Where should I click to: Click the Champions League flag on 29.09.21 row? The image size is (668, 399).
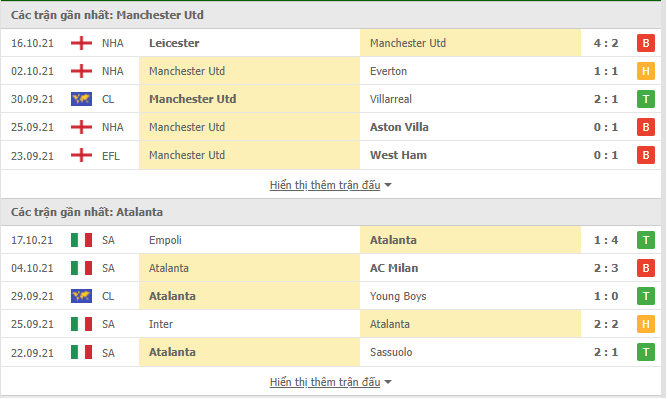pyautogui.click(x=81, y=296)
